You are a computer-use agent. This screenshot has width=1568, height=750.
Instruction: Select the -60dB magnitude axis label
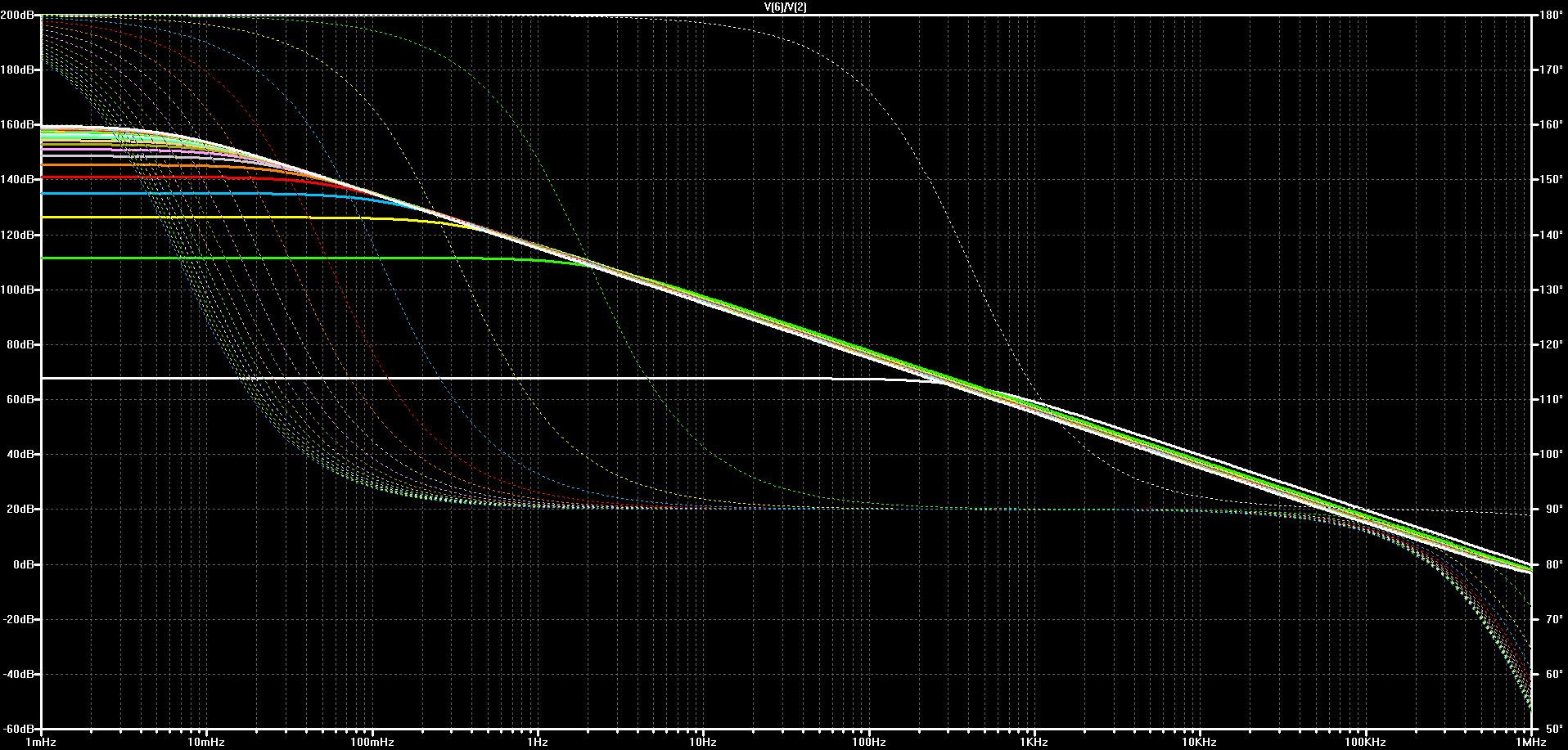[19, 728]
